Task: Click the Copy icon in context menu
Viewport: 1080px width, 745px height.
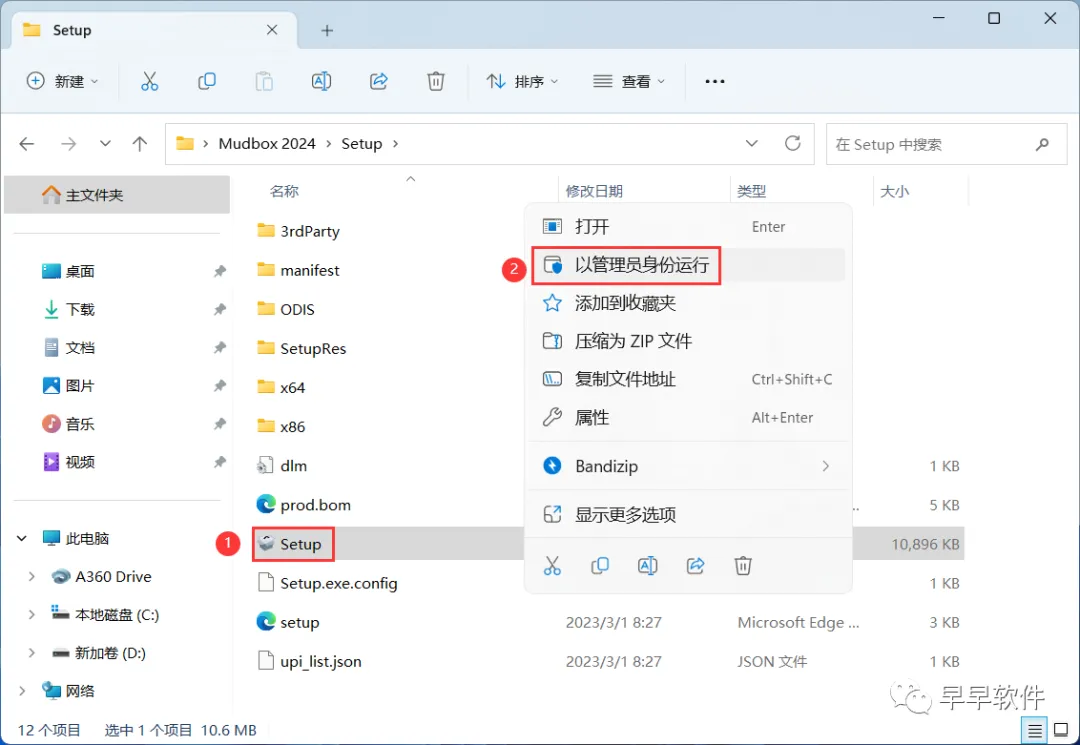Action: (600, 566)
